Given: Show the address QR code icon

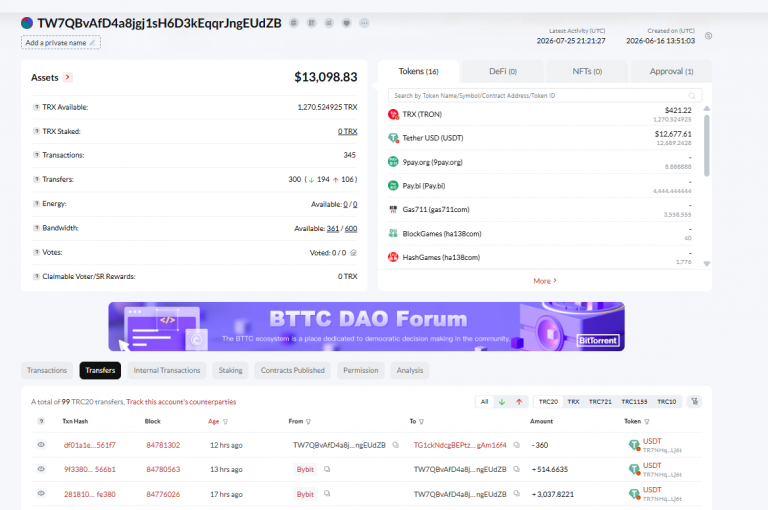Looking at the screenshot, I should coord(312,23).
